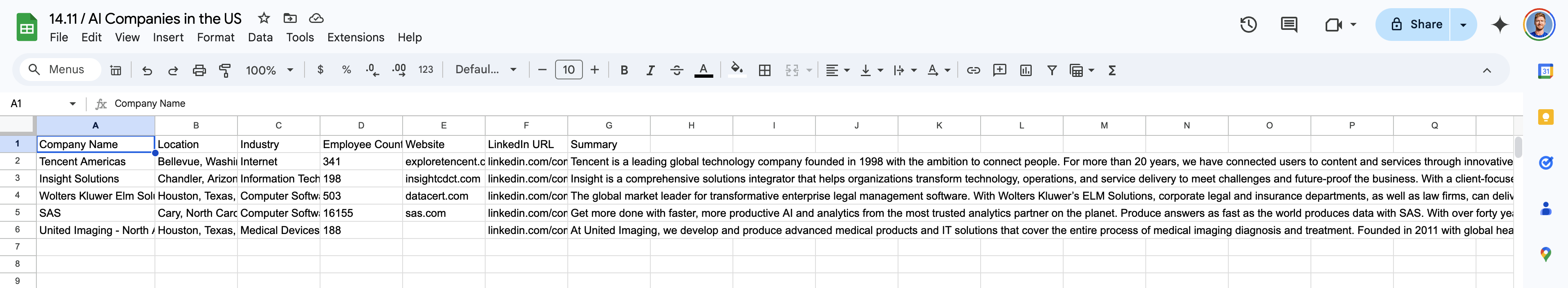Viewport: 1568px width, 288px height.
Task: Open text color picker
Action: [703, 70]
